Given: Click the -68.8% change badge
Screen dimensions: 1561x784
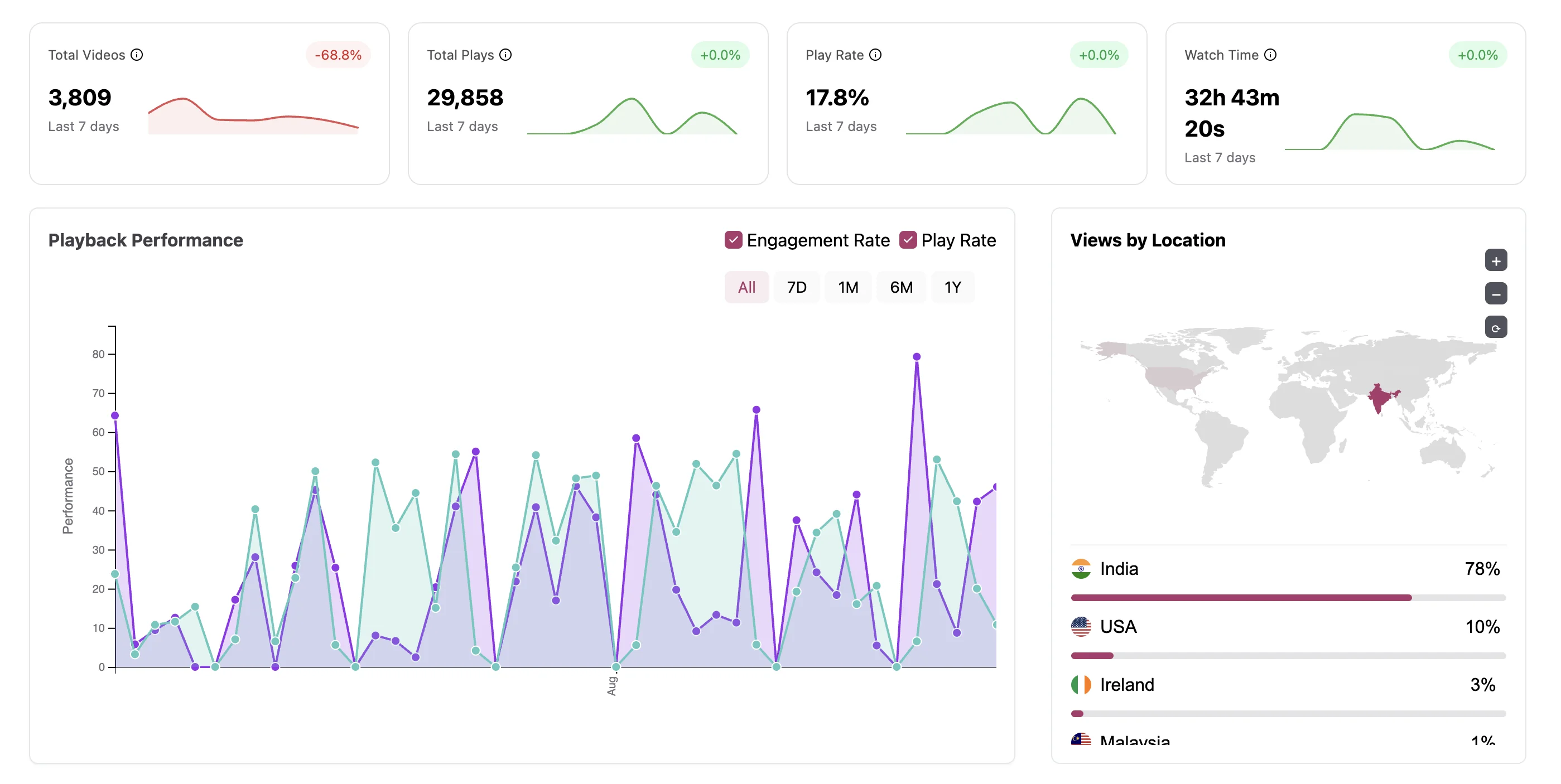Looking at the screenshot, I should tap(338, 55).
